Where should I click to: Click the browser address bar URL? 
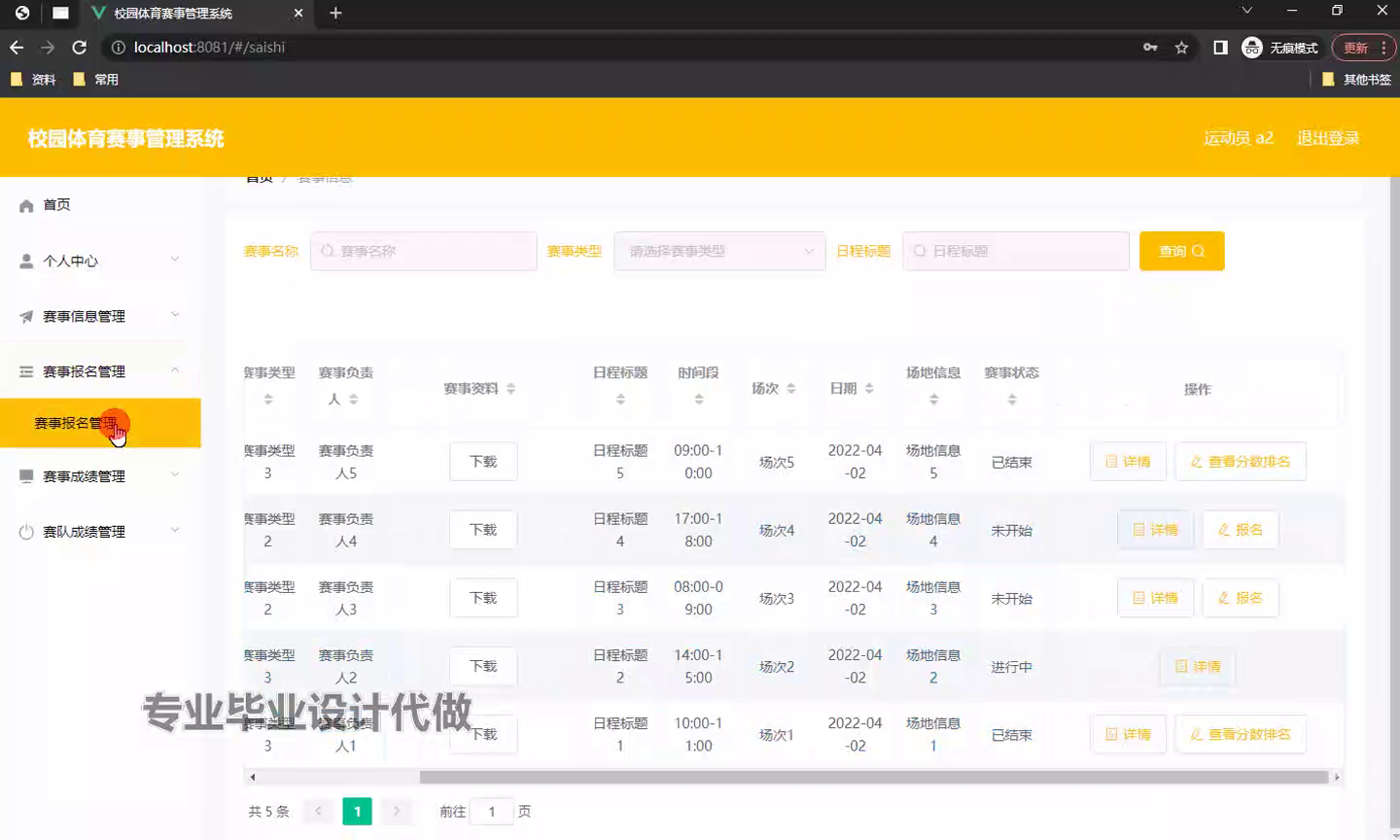click(x=209, y=47)
